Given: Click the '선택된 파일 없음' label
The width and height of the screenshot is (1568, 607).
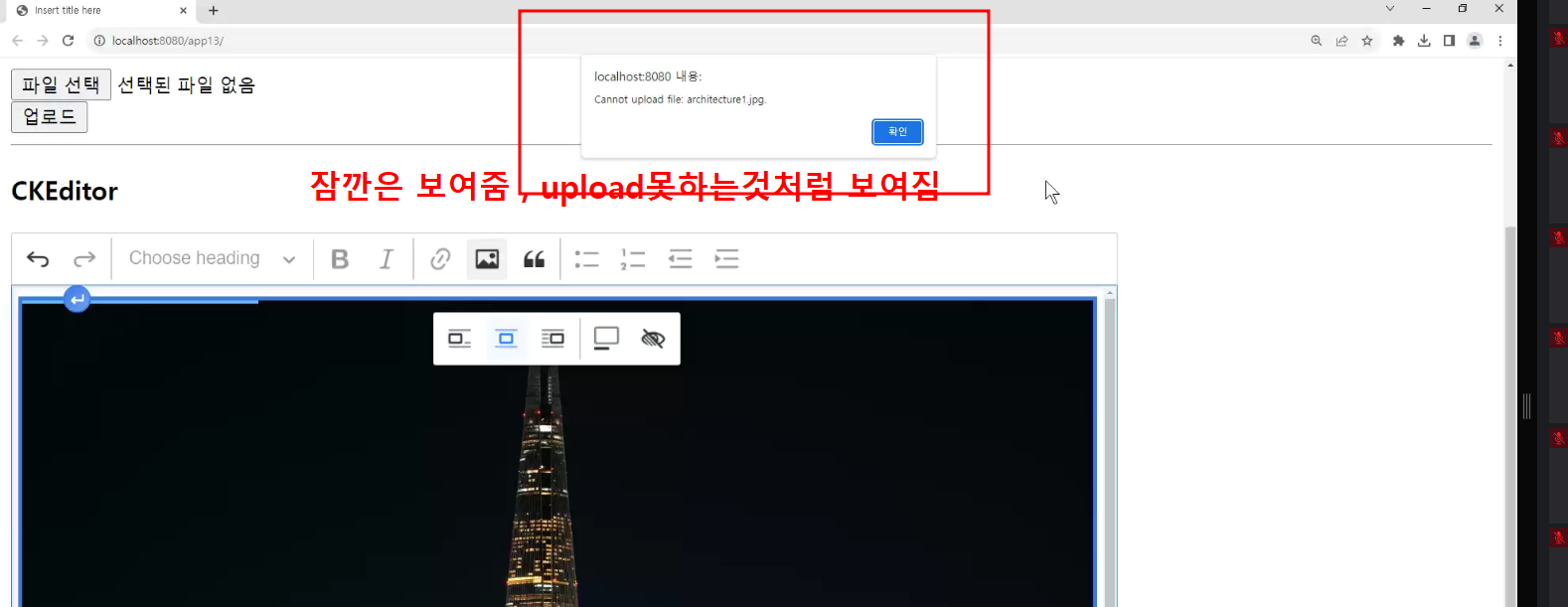Looking at the screenshot, I should [x=187, y=85].
